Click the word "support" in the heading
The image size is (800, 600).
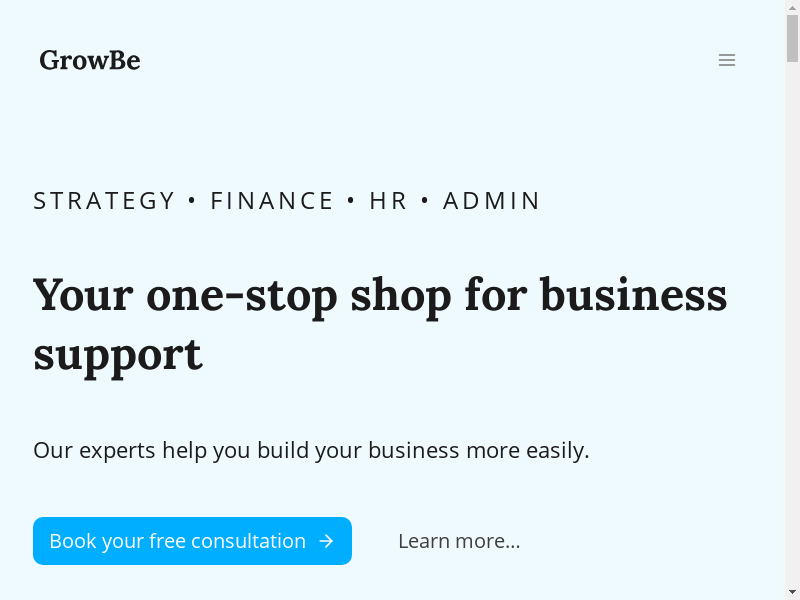118,354
